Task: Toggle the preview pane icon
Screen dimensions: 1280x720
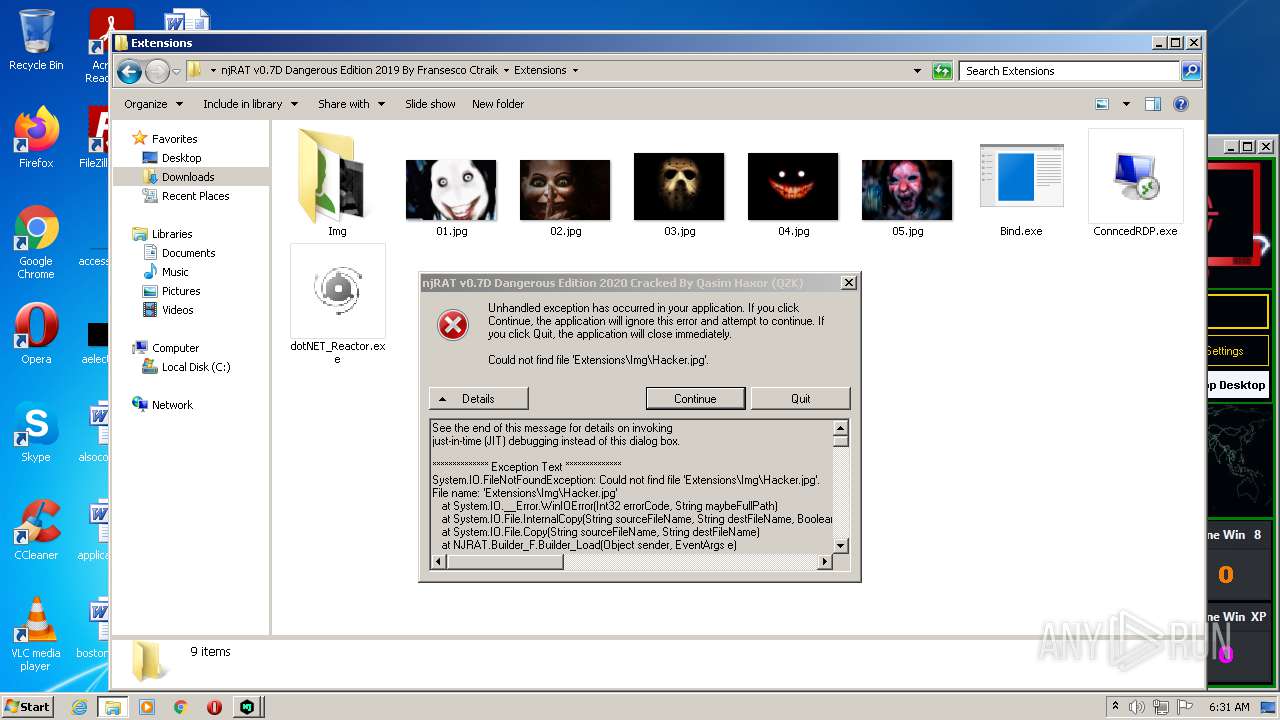Action: [1153, 104]
